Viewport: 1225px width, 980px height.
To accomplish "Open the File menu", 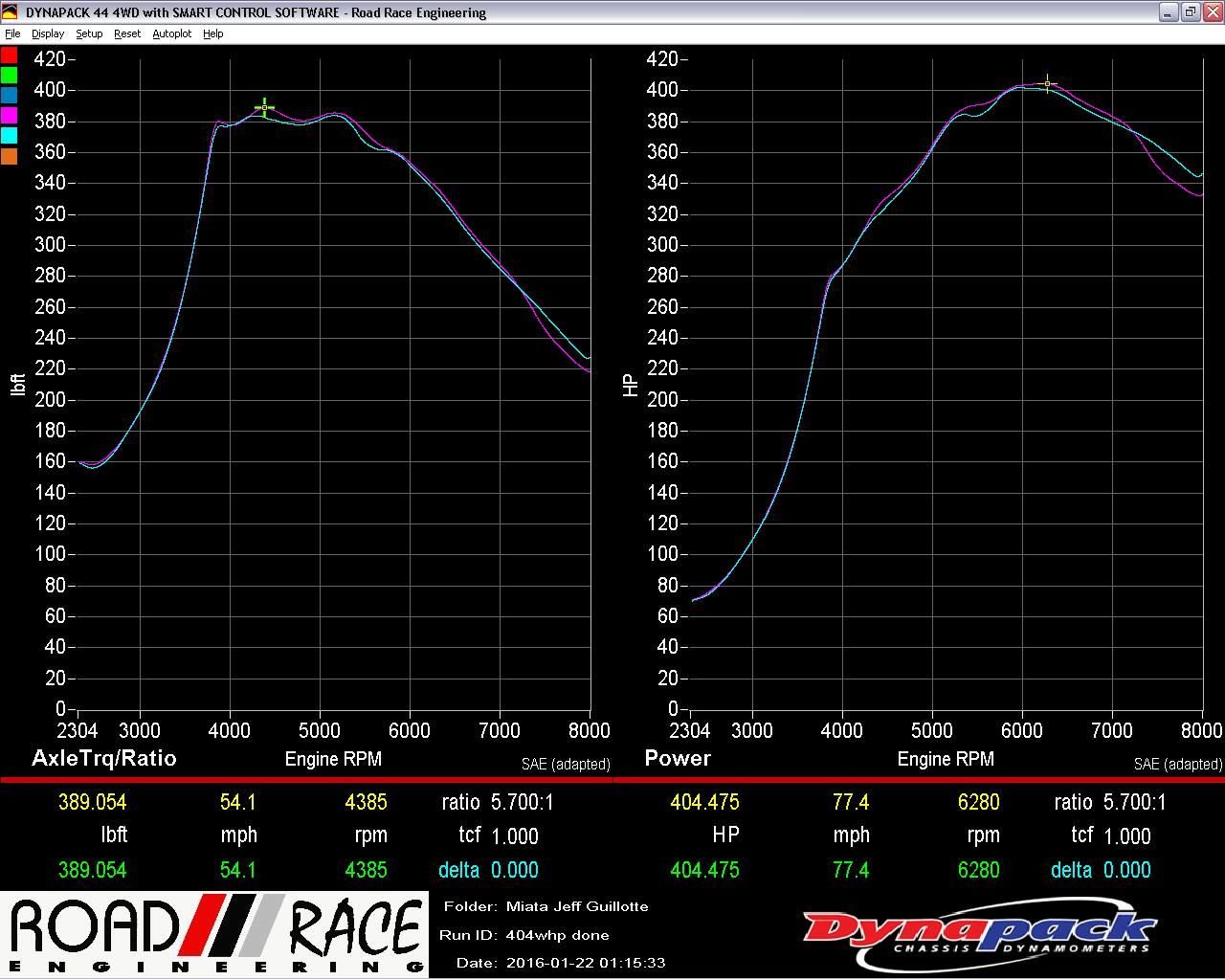I will pos(12,33).
